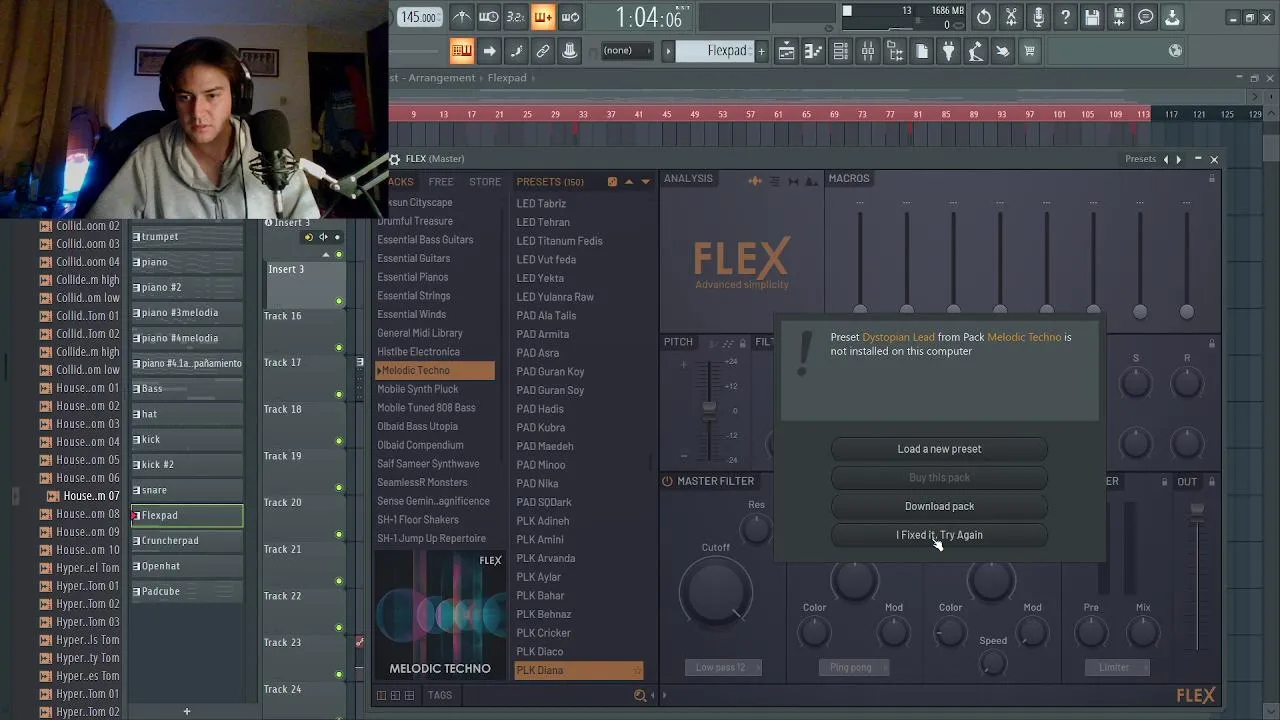The image size is (1280, 720).
Task: Switch to the STORE tab
Action: 485,182
